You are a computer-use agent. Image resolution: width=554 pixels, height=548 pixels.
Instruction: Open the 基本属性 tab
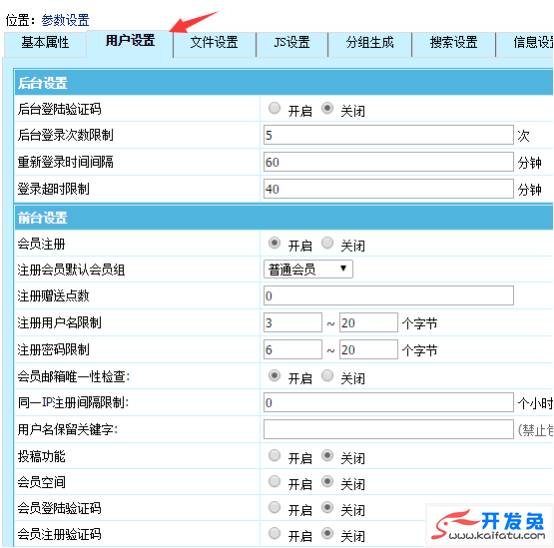(x=45, y=43)
